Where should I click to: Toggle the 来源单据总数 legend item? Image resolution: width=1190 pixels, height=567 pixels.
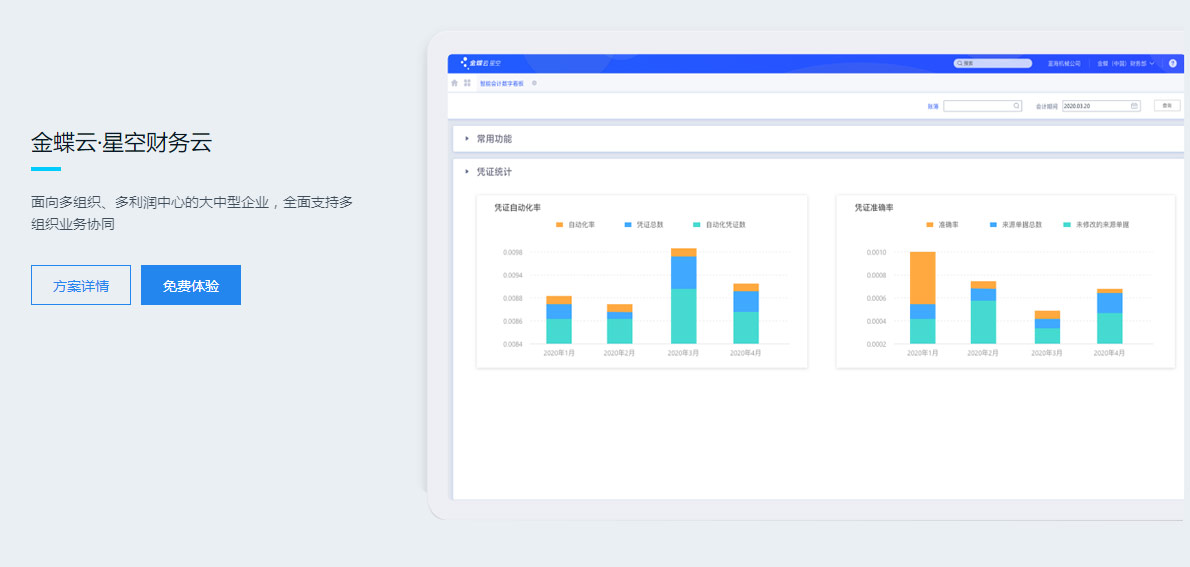(1015, 225)
